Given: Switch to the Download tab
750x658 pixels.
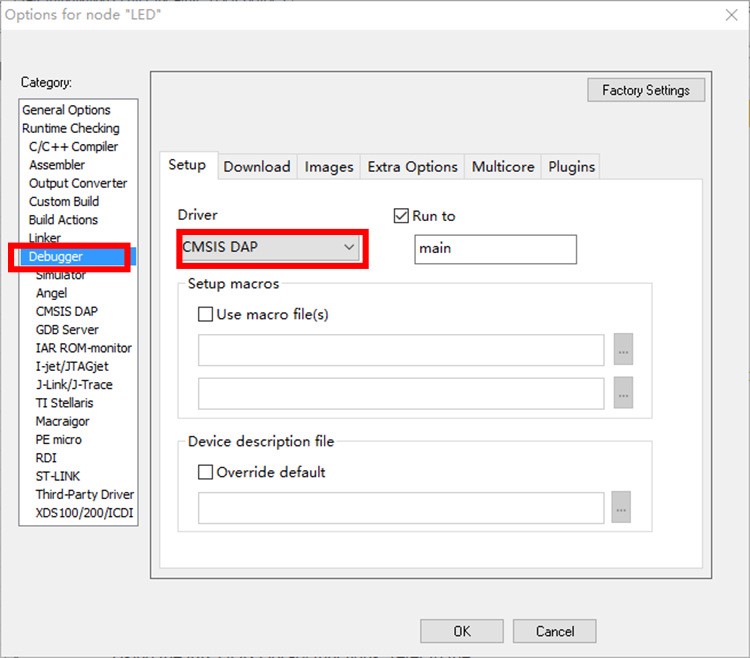Looking at the screenshot, I should [x=257, y=167].
